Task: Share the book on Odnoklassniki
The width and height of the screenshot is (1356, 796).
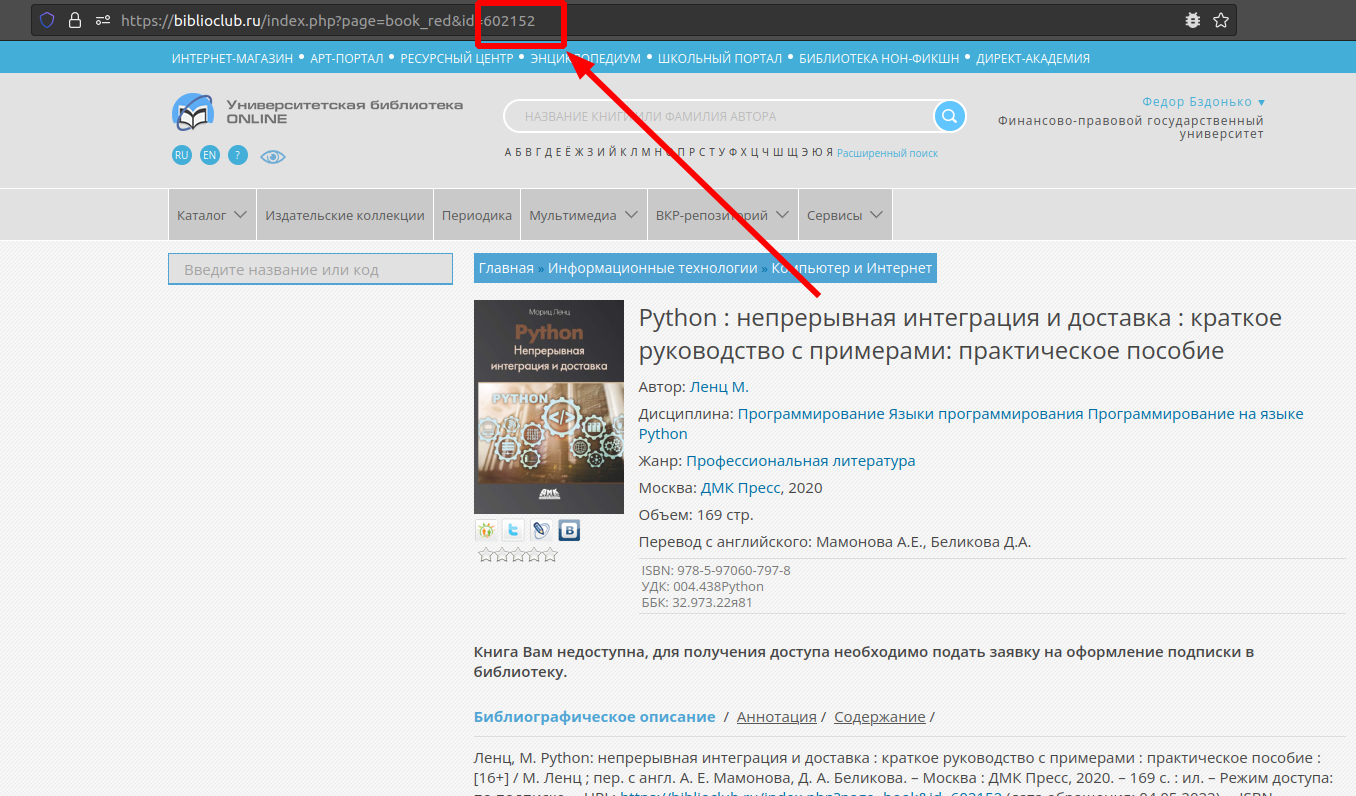Action: (x=486, y=531)
